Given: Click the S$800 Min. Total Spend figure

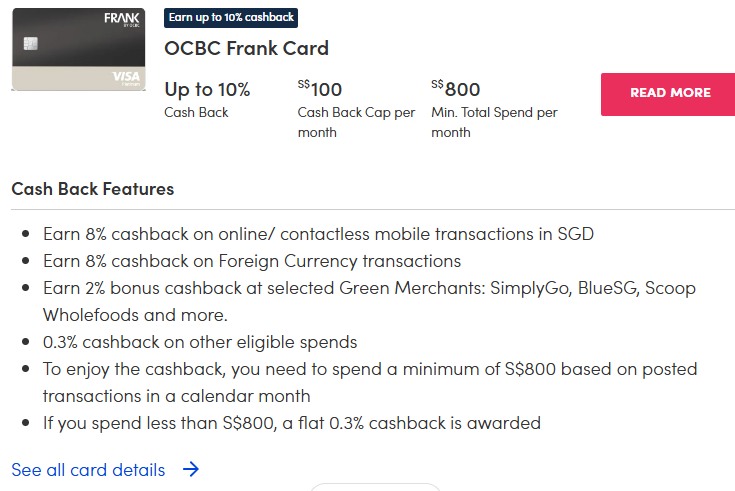Looking at the screenshot, I should [x=456, y=90].
